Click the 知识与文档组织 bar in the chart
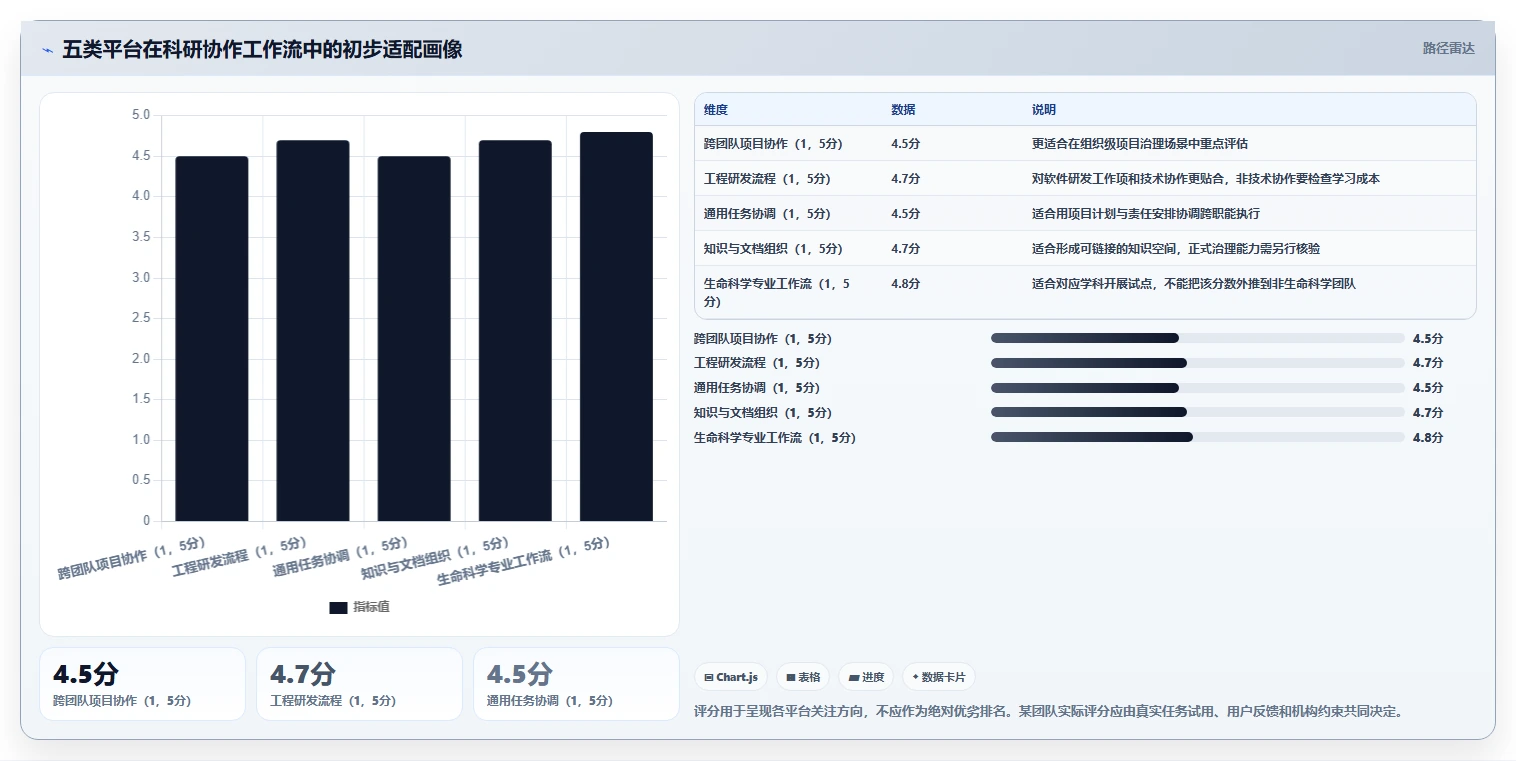The width and height of the screenshot is (1516, 761). click(515, 331)
